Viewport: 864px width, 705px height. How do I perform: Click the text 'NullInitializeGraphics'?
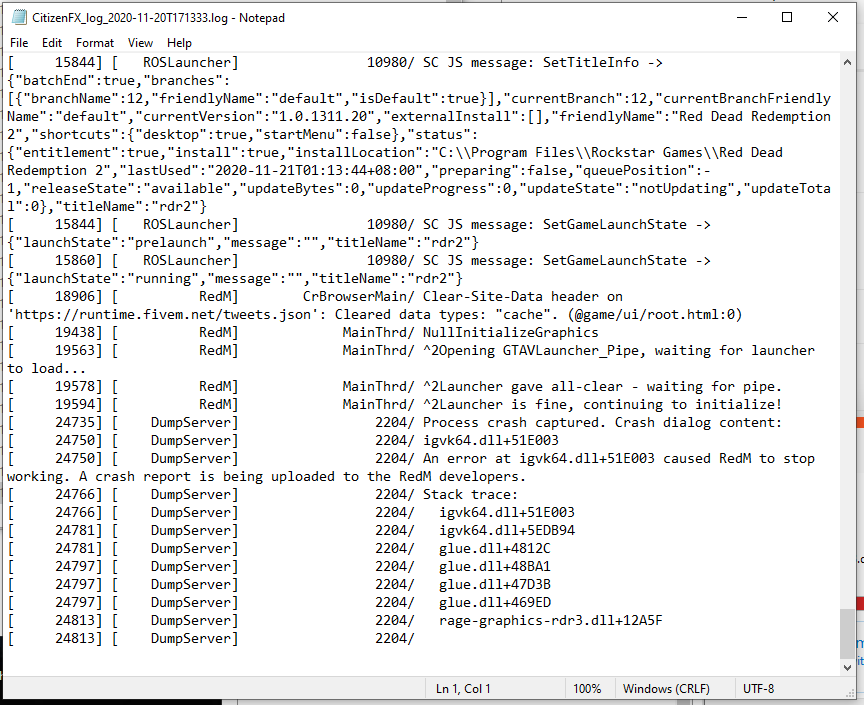pyautogui.click(x=510, y=332)
